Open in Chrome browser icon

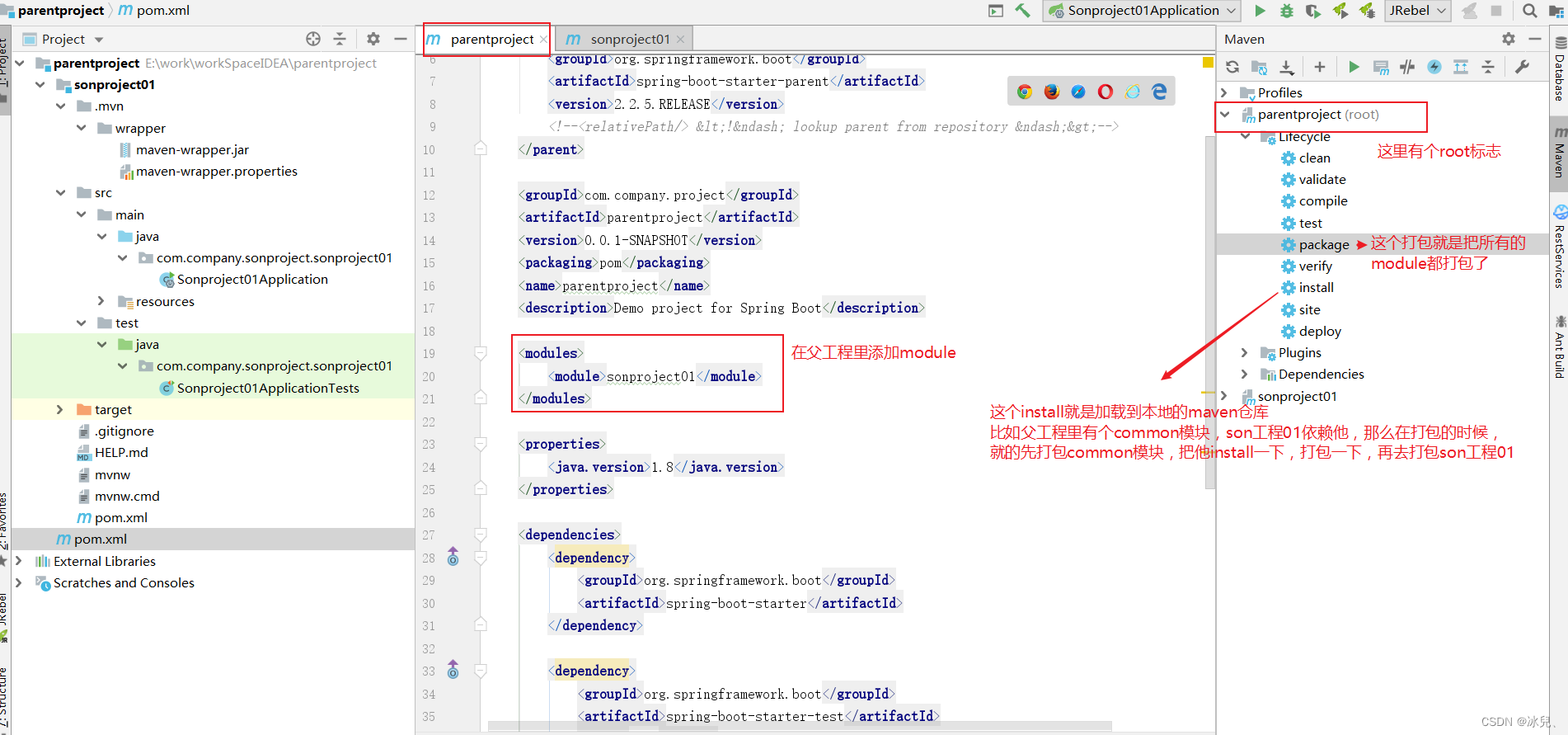coord(1025,92)
